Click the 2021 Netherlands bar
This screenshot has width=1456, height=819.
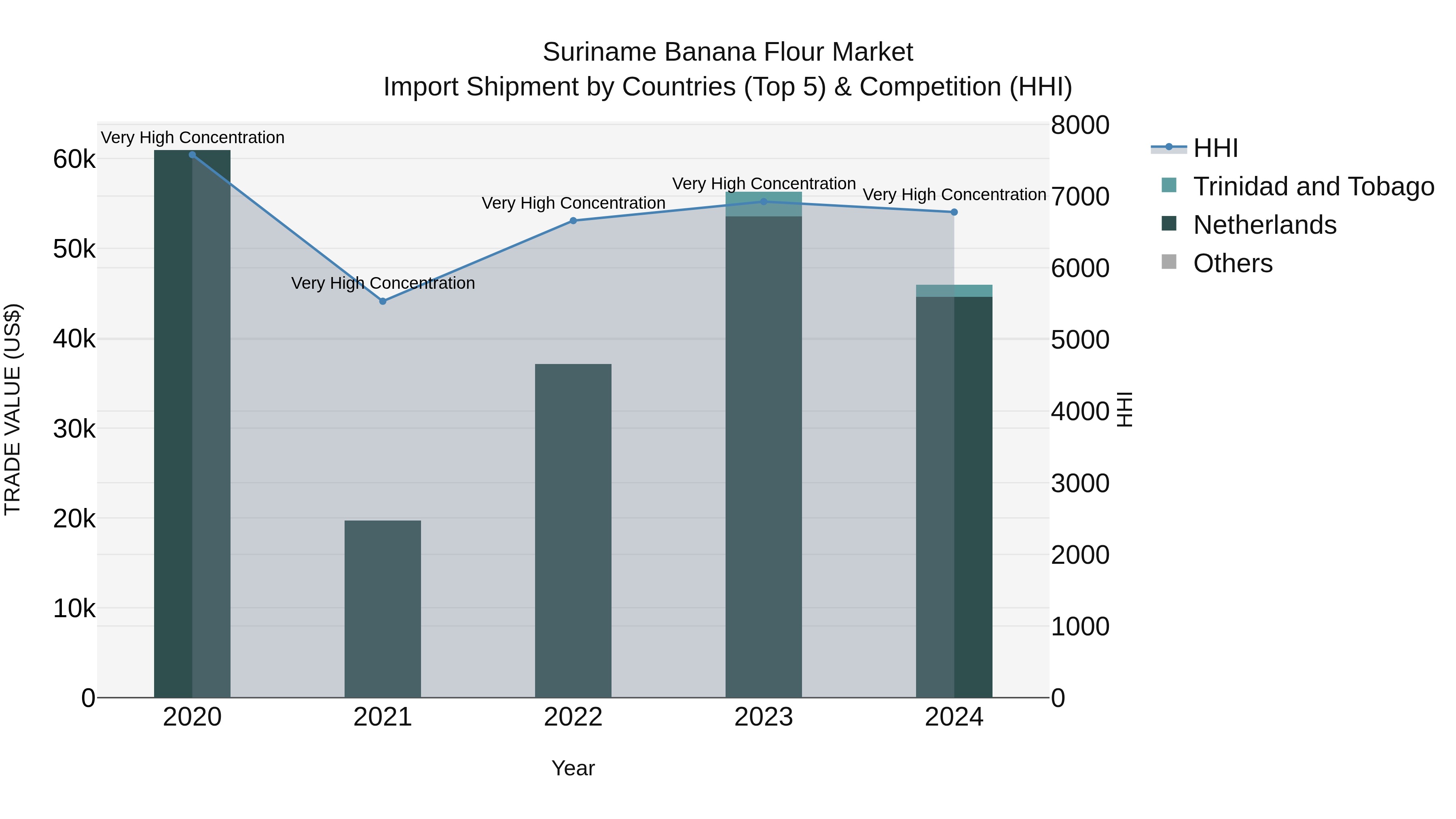383,609
